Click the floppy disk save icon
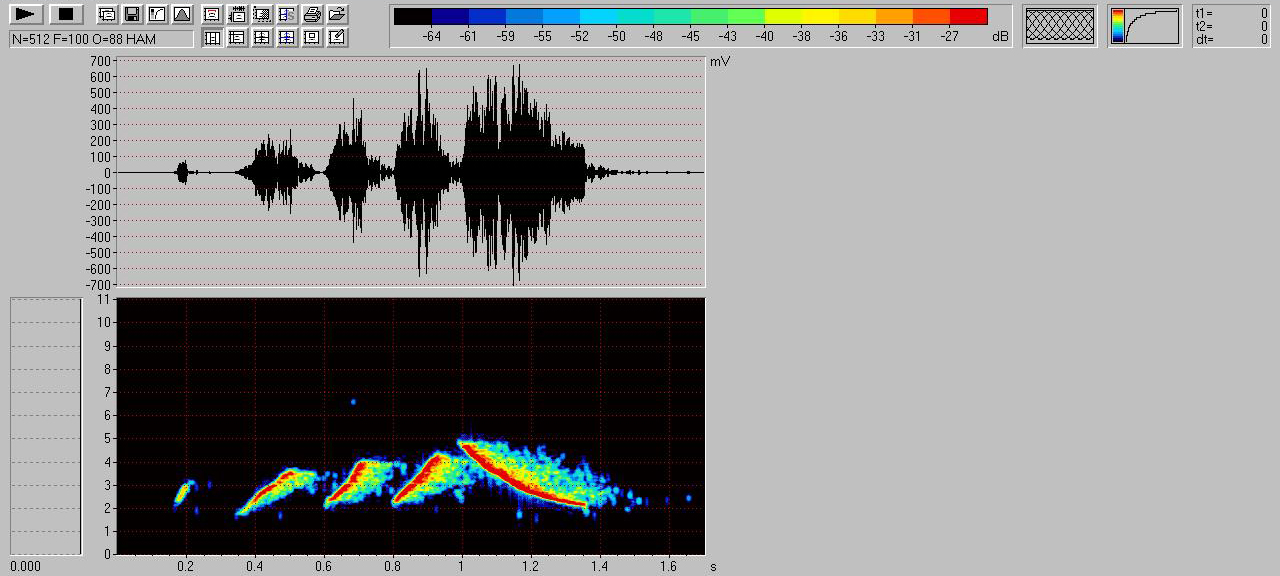Image resolution: width=1280 pixels, height=576 pixels. [x=131, y=14]
